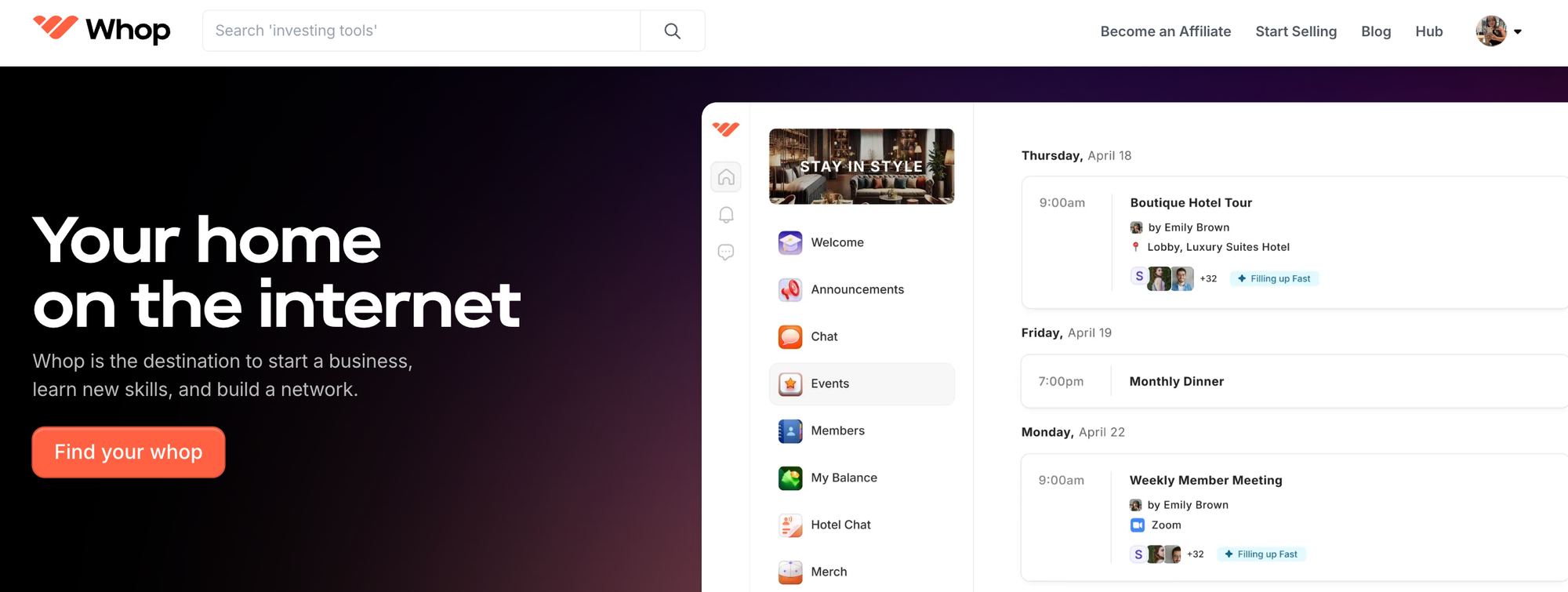Open the Hub link
Screen dimensions: 1568x592
coord(1429,31)
